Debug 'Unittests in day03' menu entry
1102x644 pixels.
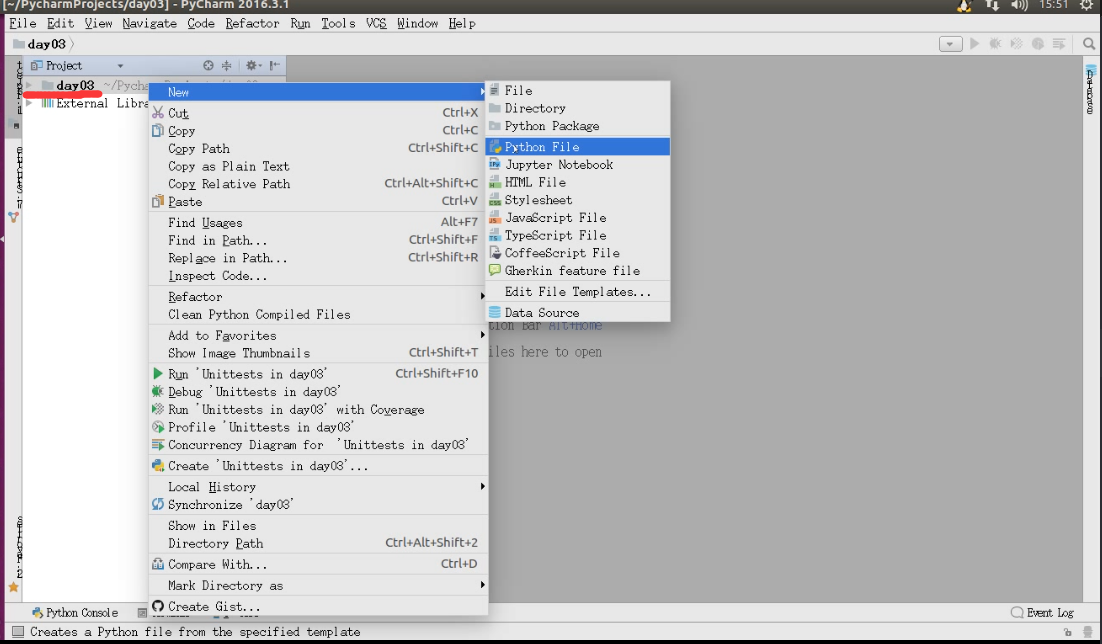point(318,392)
